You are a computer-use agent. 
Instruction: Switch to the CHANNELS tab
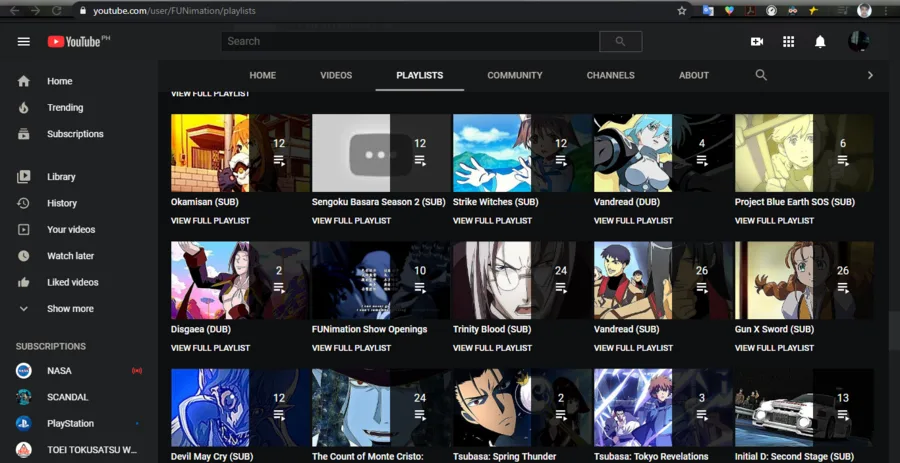[x=610, y=75]
